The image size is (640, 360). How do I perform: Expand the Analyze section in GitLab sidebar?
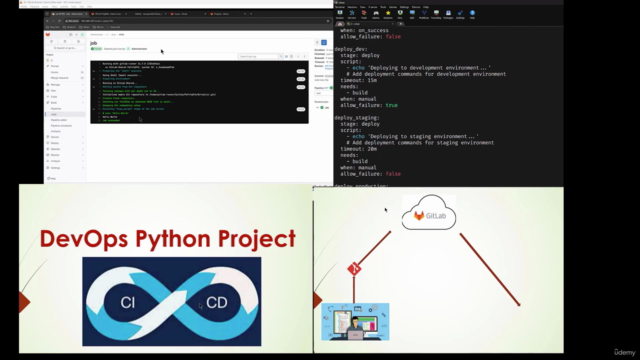tap(65, 161)
